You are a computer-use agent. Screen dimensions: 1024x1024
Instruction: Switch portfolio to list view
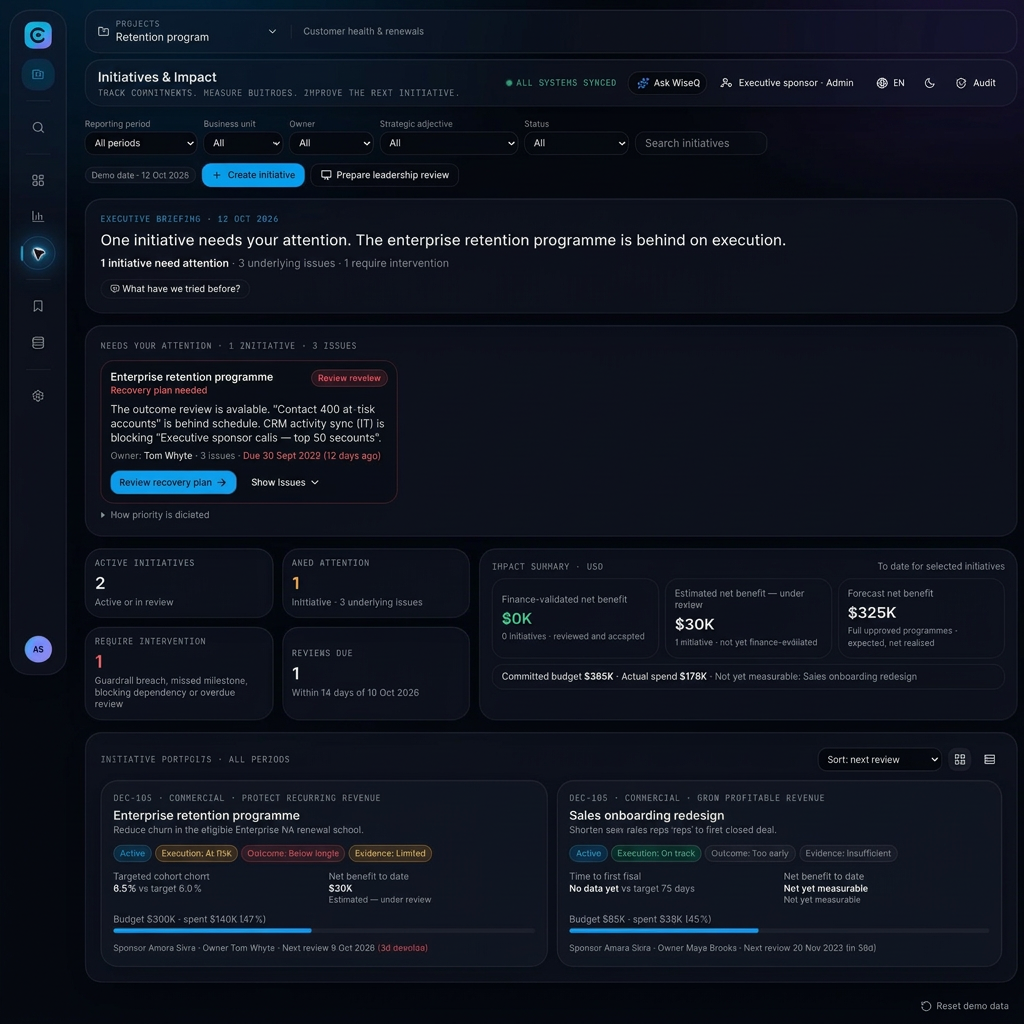pyautogui.click(x=989, y=760)
